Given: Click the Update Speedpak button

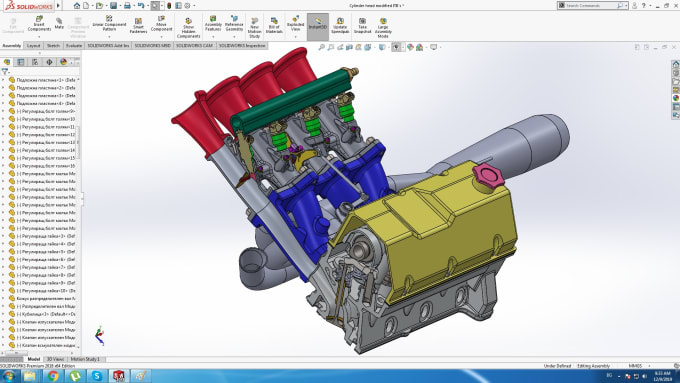Looking at the screenshot, I should tap(340, 26).
